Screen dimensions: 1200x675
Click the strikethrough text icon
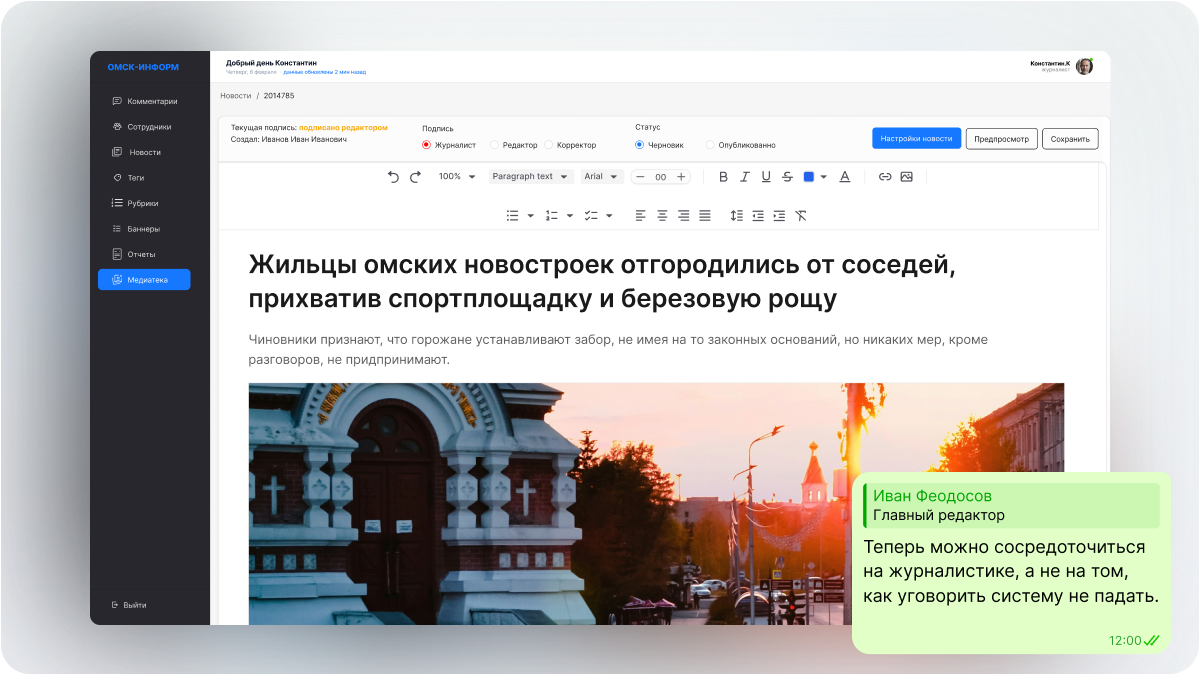(787, 177)
